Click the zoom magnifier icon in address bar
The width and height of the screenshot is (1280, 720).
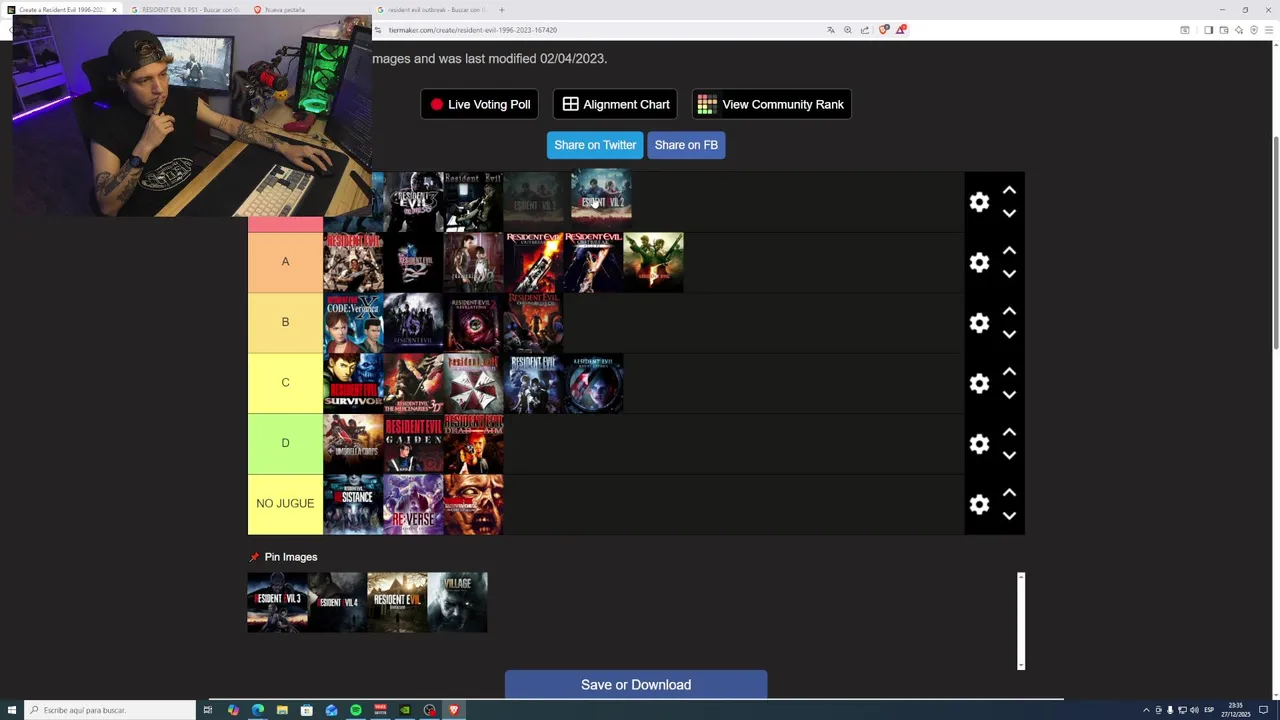point(848,30)
